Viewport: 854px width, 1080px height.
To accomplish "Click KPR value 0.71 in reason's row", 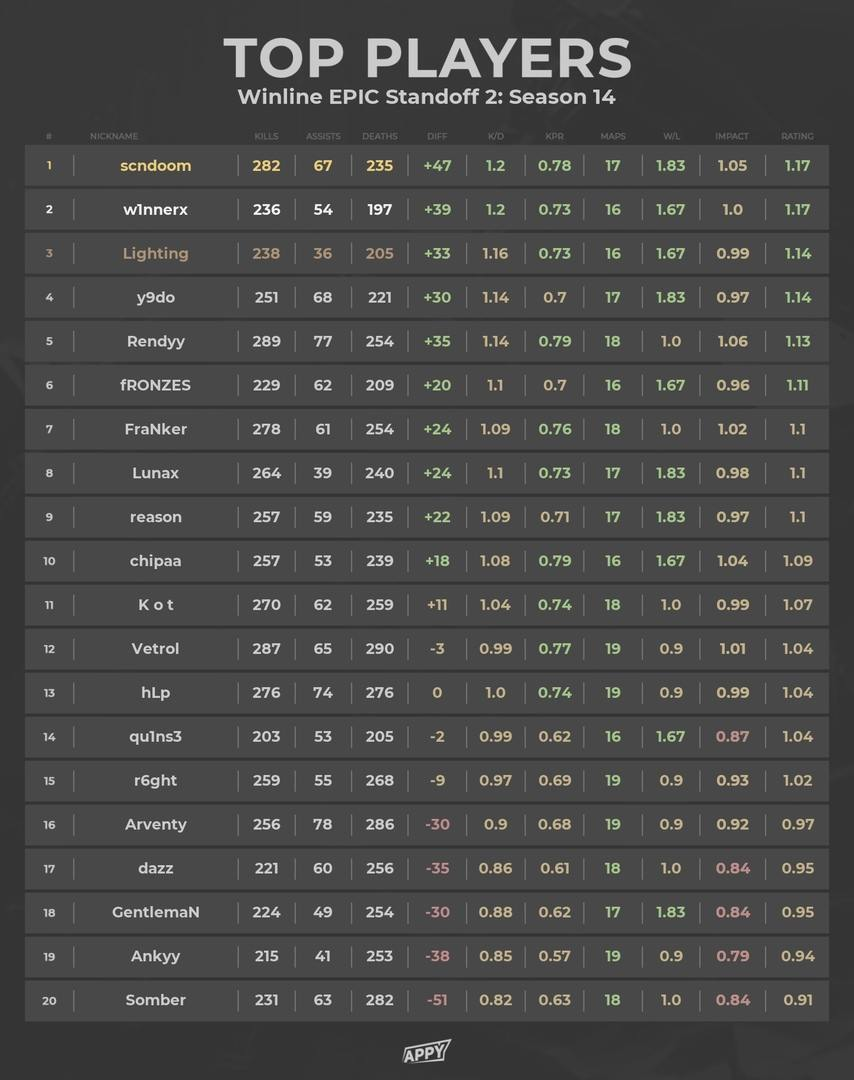I will (554, 517).
